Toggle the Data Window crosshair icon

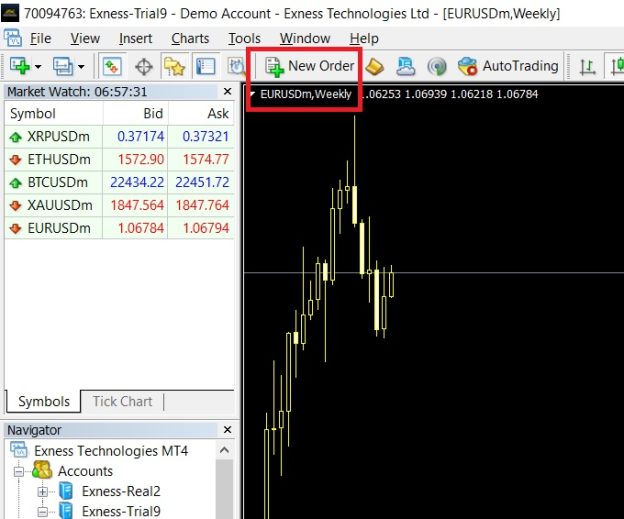coord(144,66)
